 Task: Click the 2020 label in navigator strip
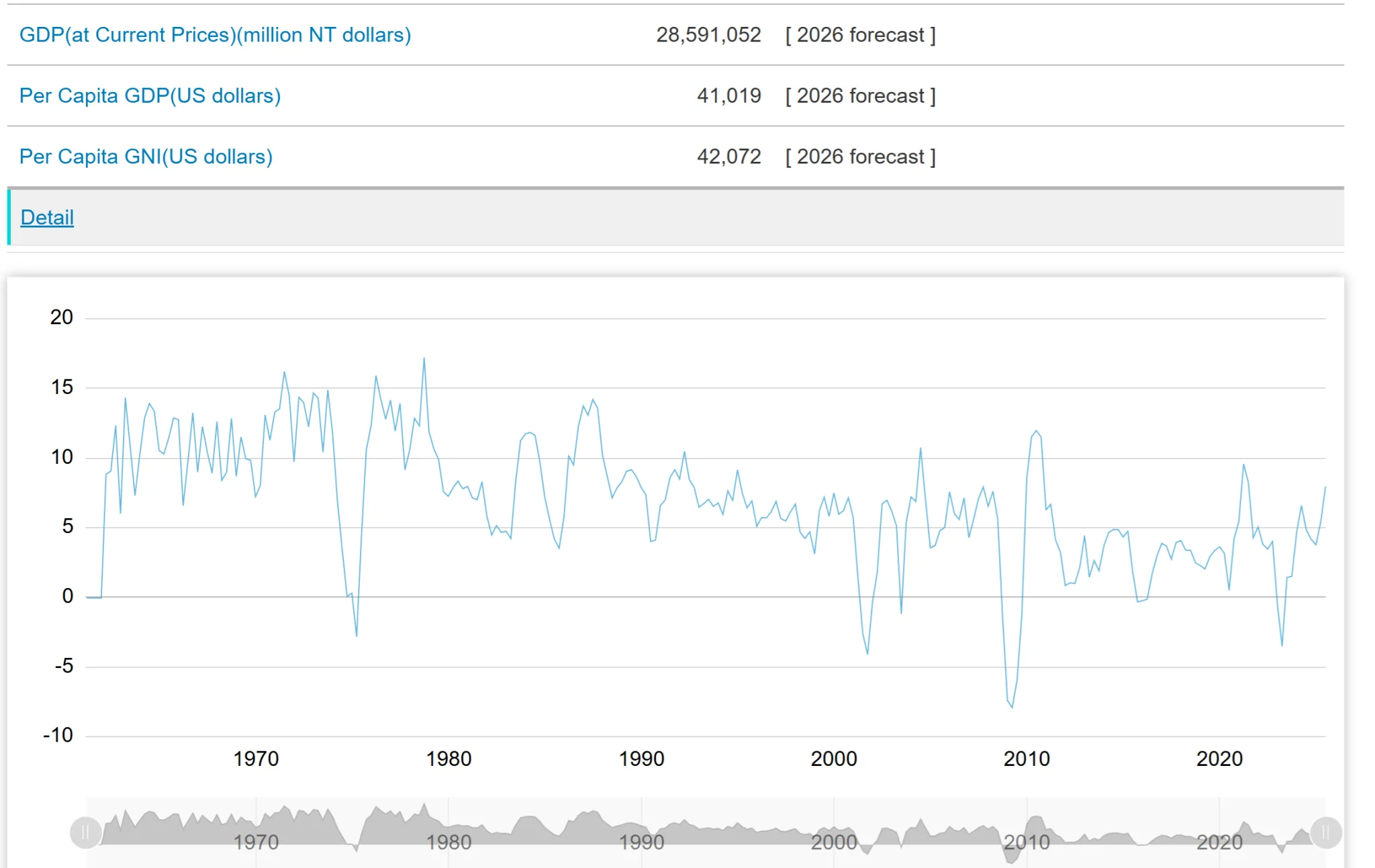tap(1219, 842)
